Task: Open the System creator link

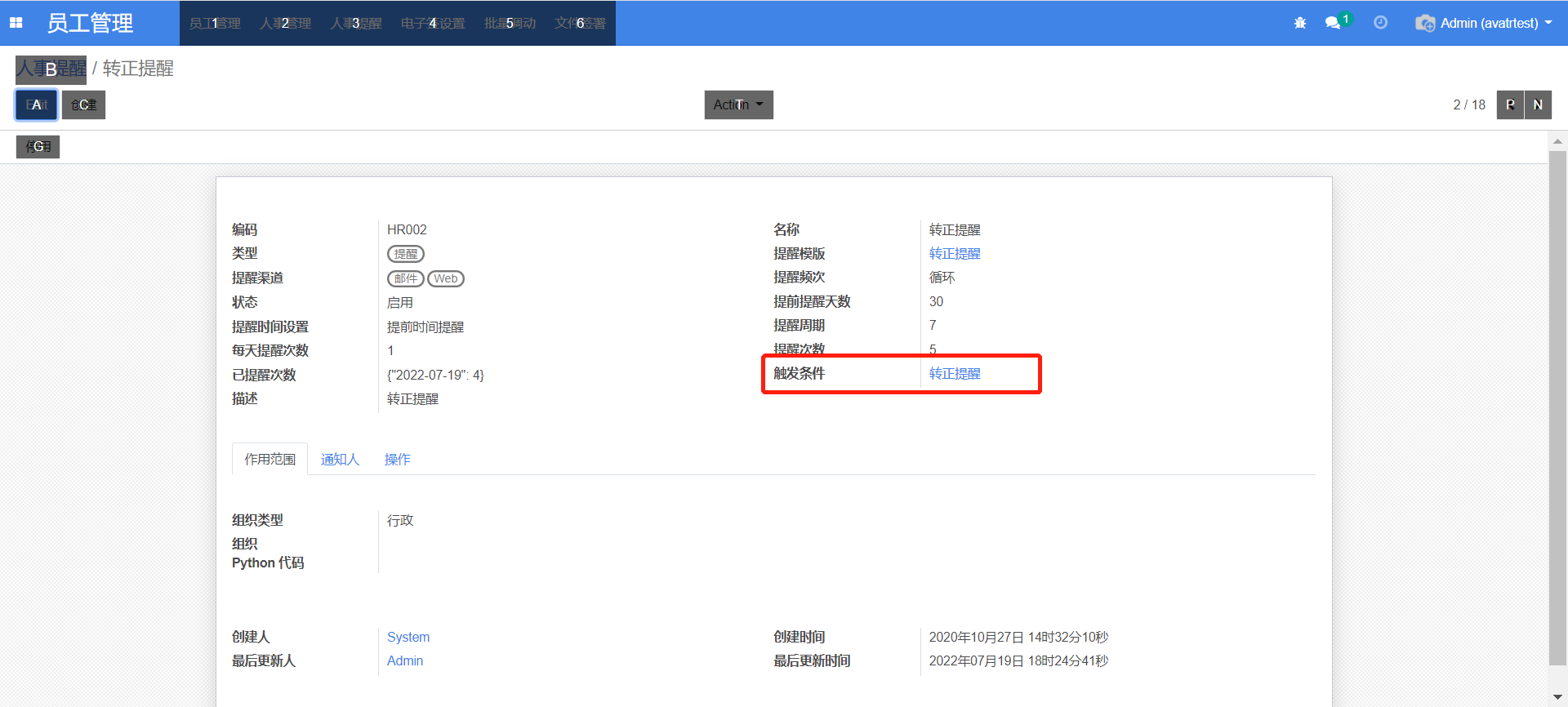Action: pos(408,637)
